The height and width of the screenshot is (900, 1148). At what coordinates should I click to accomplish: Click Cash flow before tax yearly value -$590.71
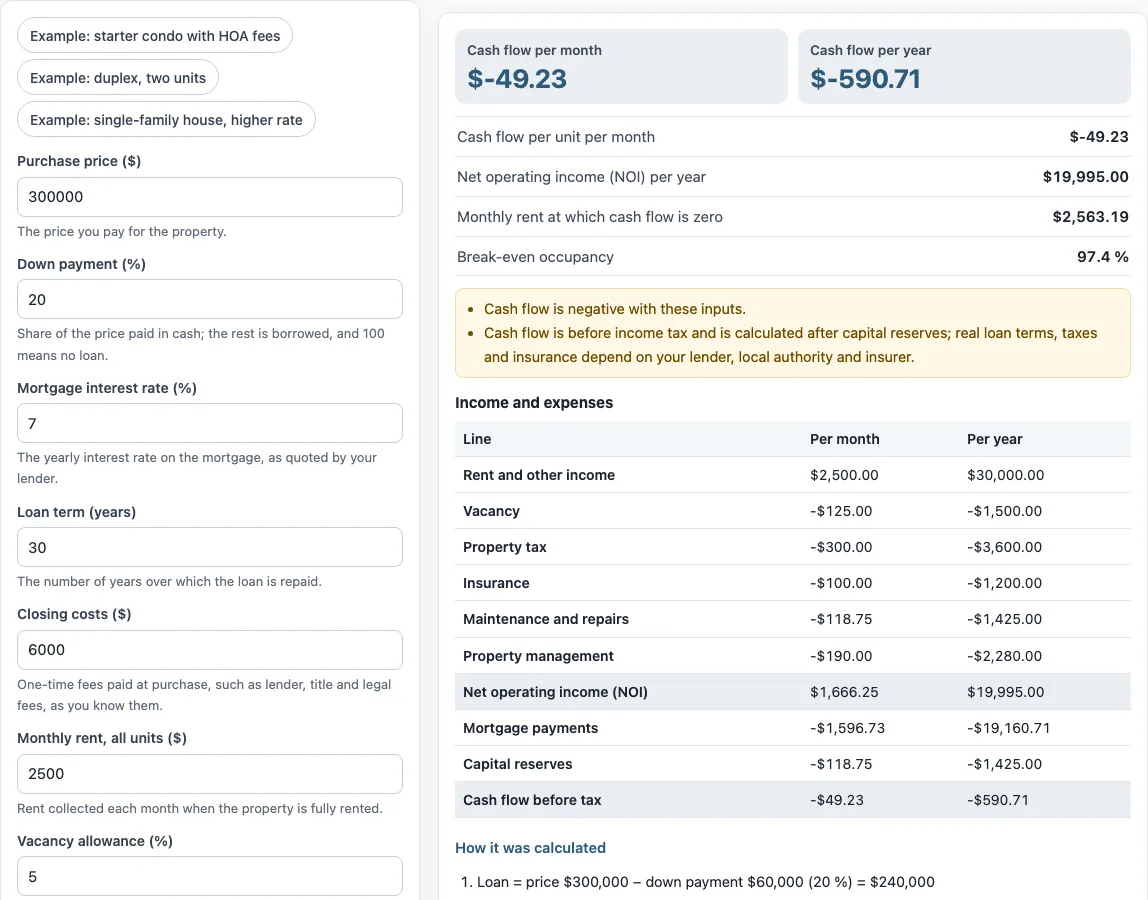pos(997,800)
